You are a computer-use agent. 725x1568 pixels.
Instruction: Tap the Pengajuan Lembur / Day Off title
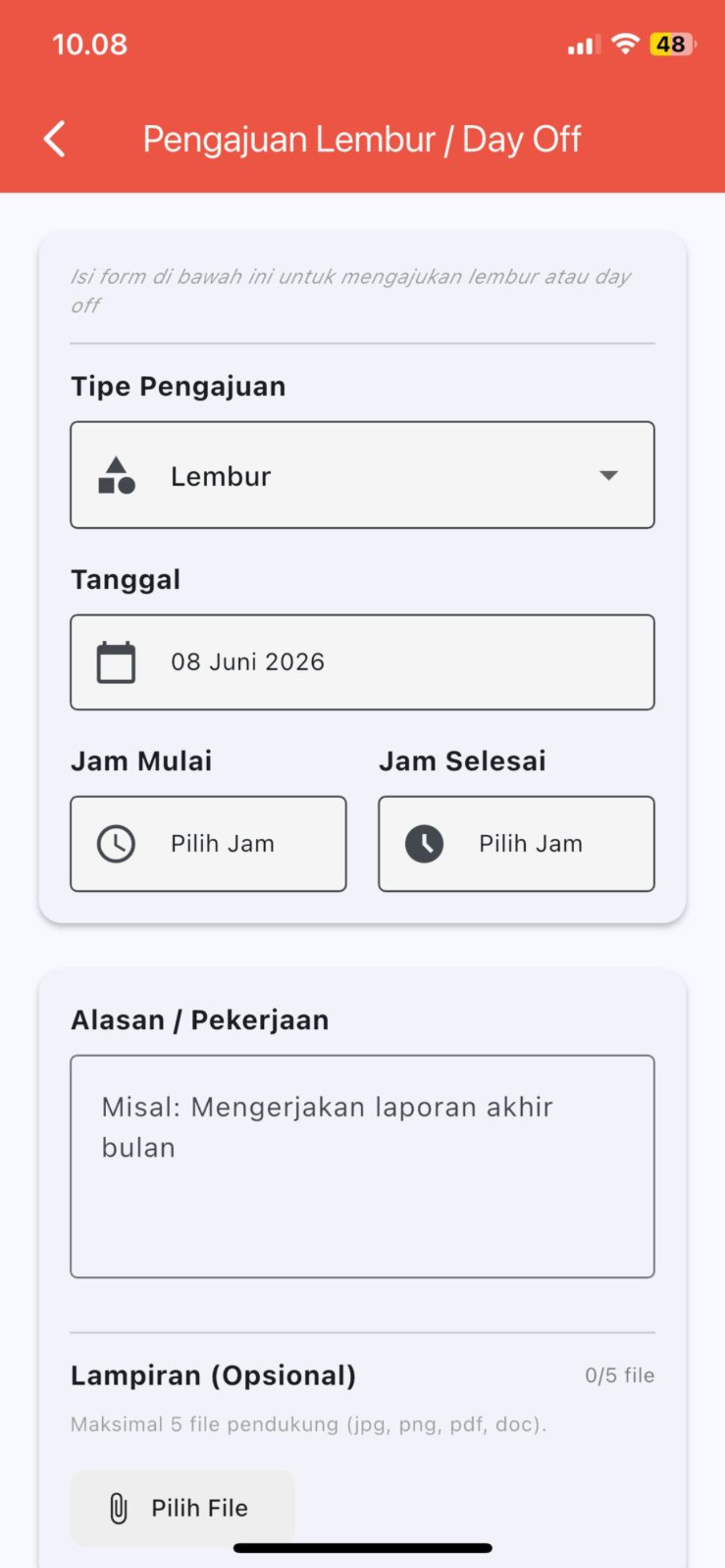362,139
